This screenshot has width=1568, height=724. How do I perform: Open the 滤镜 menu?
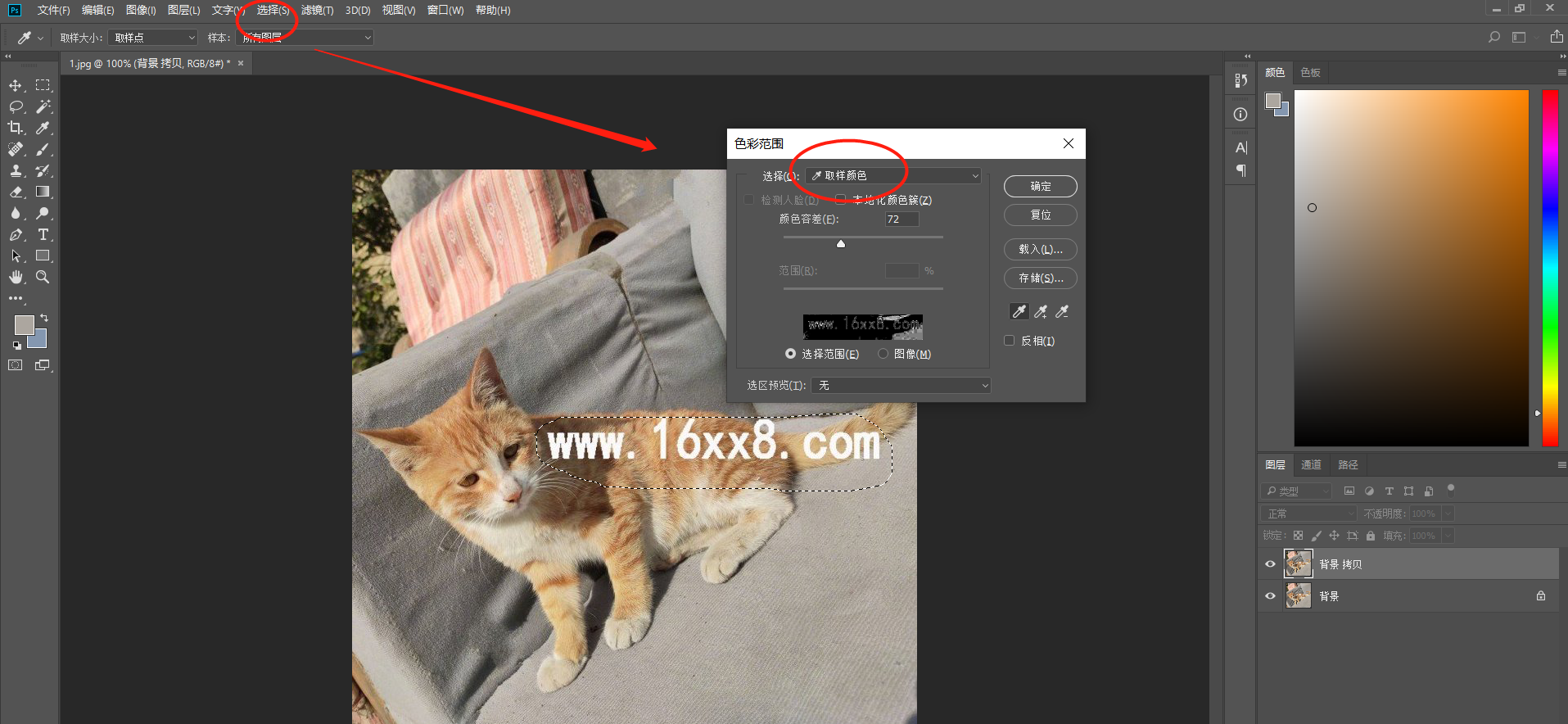317,10
